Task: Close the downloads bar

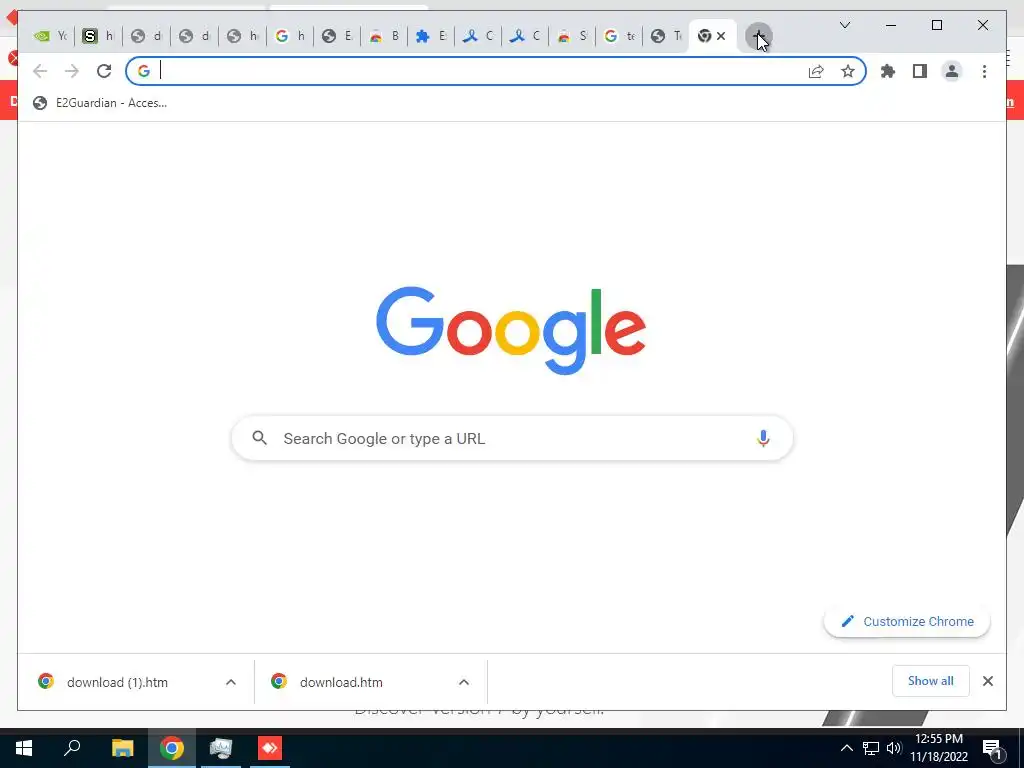Action: click(987, 681)
